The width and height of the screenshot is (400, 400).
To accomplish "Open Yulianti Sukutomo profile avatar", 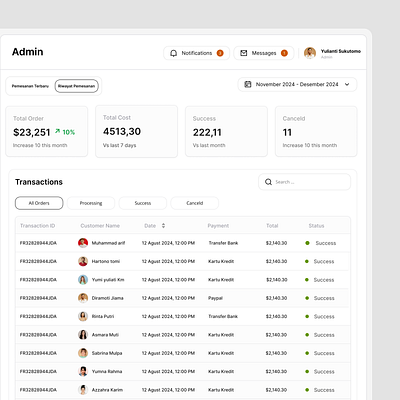I will pos(310,53).
